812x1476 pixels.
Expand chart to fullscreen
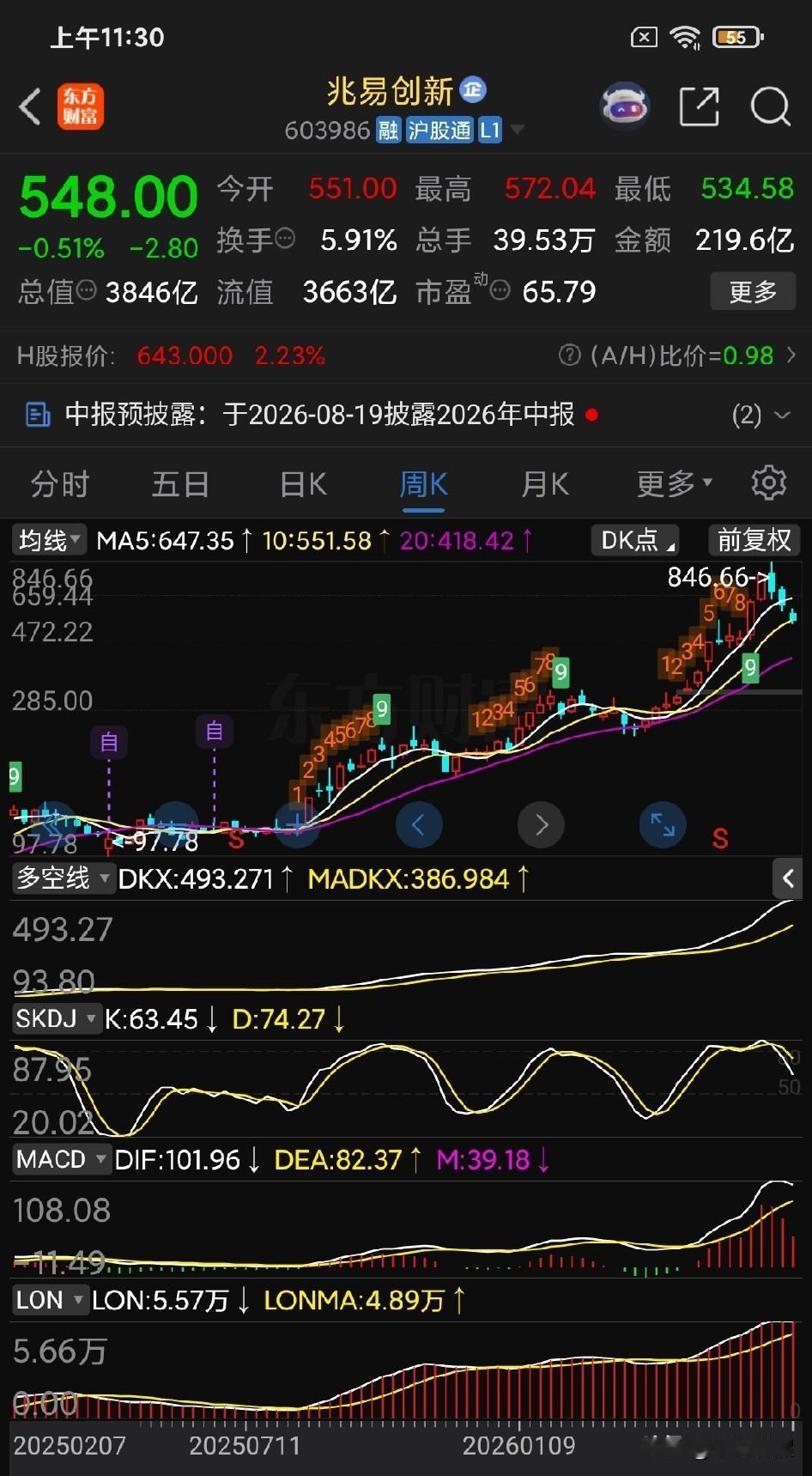663,825
